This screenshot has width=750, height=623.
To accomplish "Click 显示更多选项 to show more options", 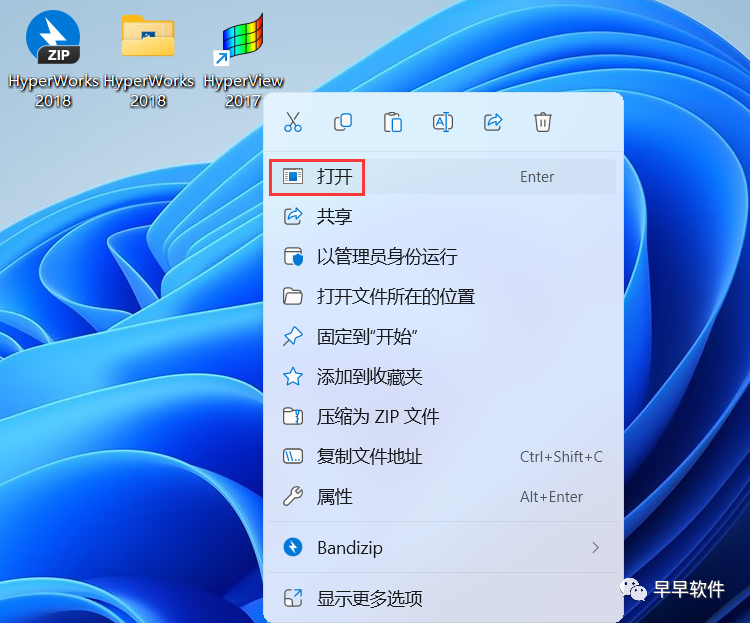I will tap(370, 599).
